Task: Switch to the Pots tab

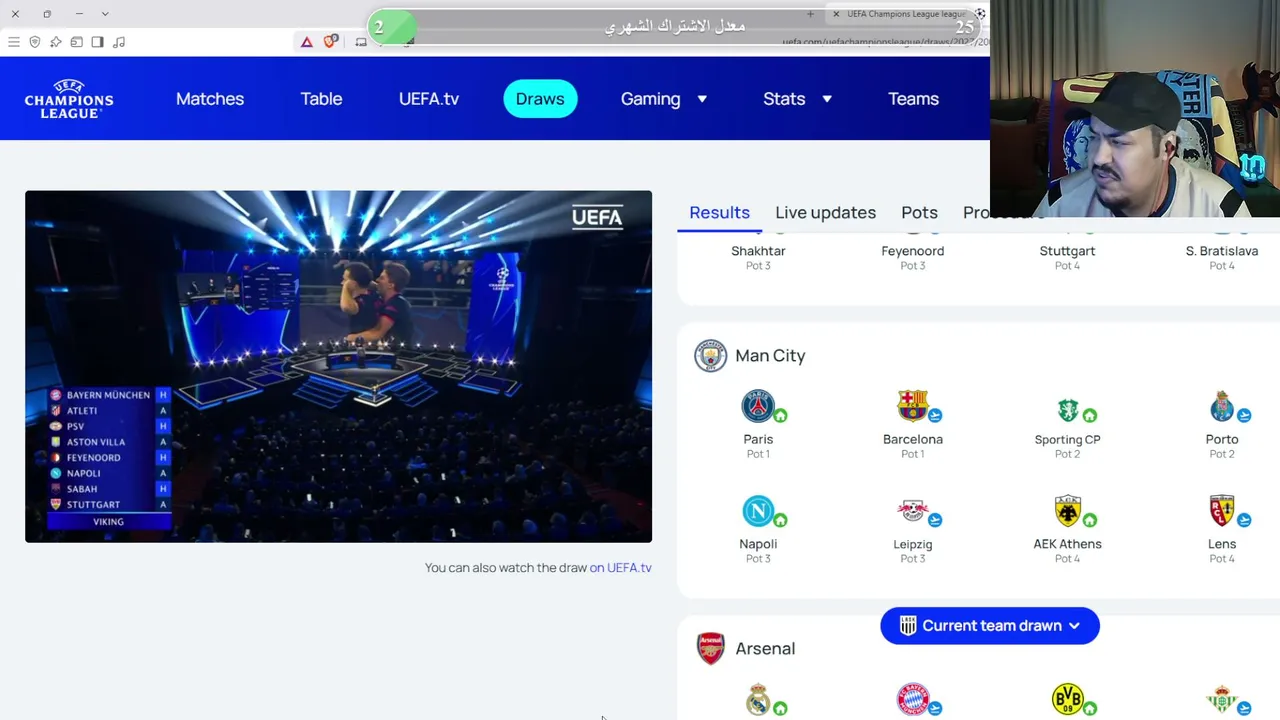Action: (x=919, y=212)
